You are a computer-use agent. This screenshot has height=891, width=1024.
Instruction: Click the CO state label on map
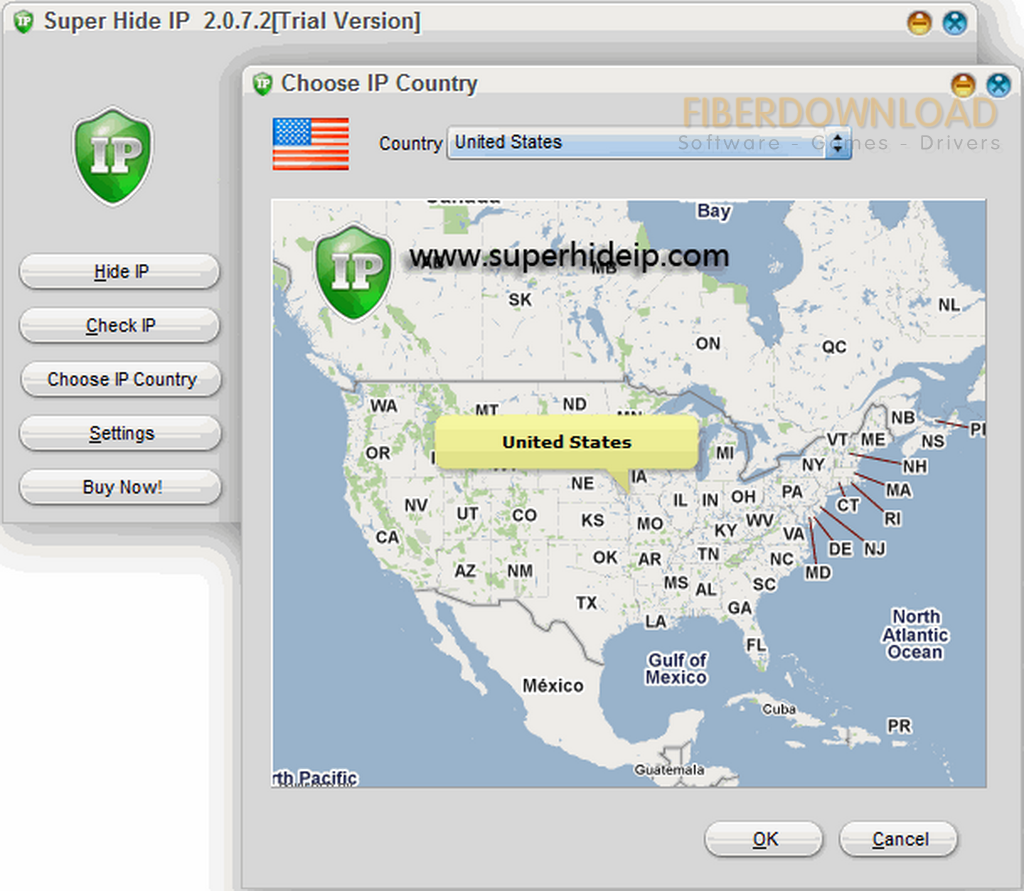point(524,515)
